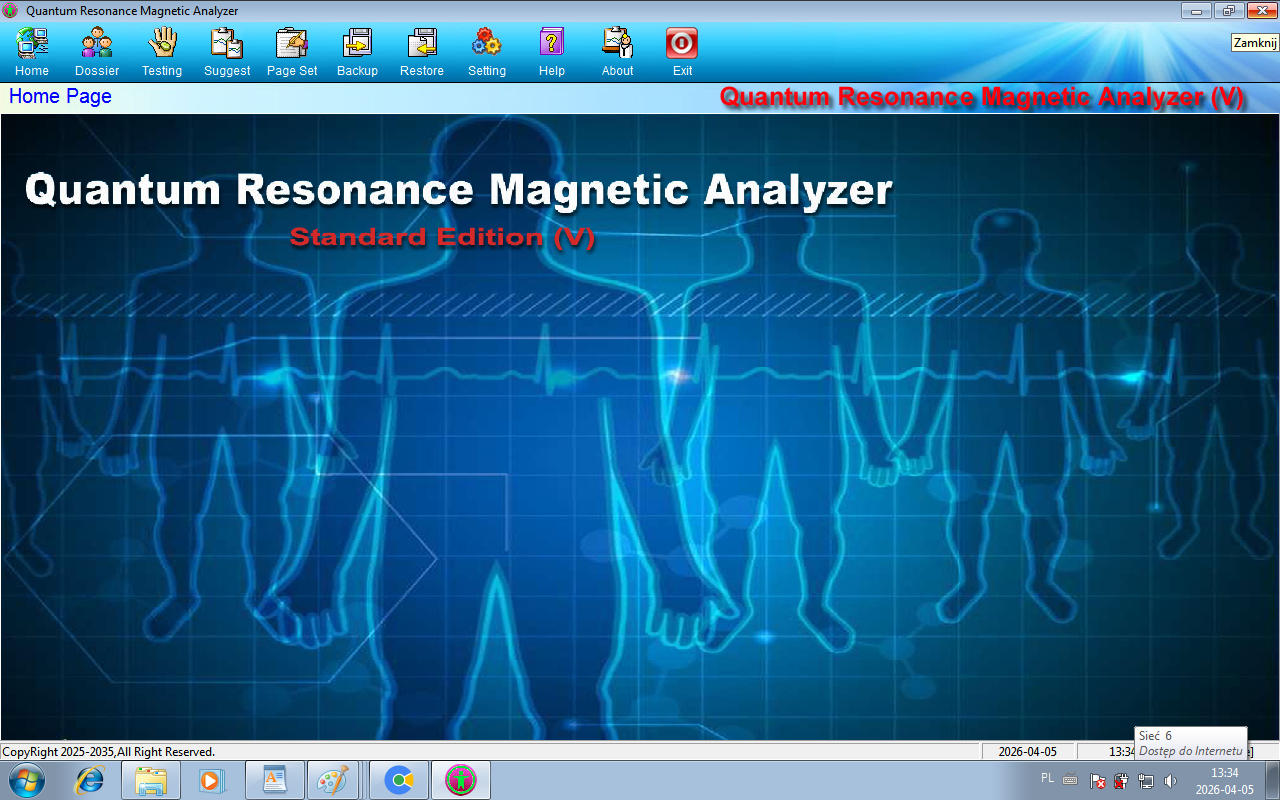Show the About information icon
Image resolution: width=1280 pixels, height=800 pixels.
tap(617, 44)
